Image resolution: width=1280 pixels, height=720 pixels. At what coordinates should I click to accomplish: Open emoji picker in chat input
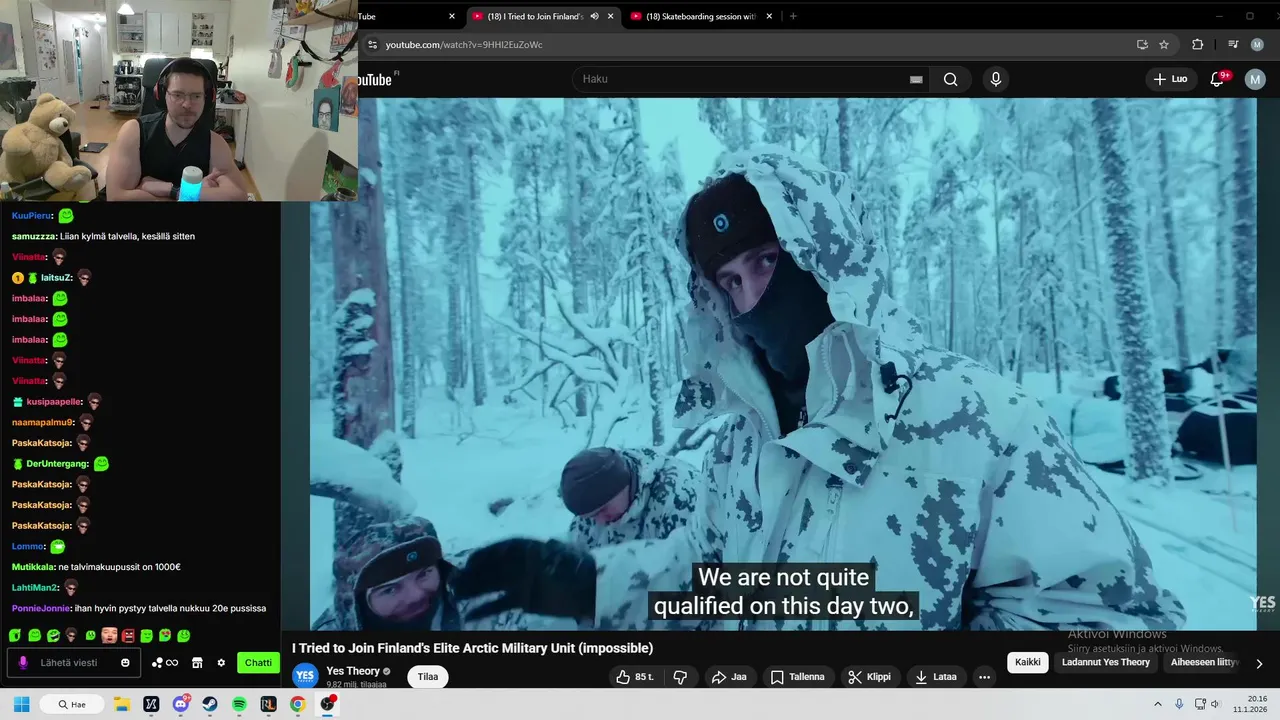coord(125,662)
